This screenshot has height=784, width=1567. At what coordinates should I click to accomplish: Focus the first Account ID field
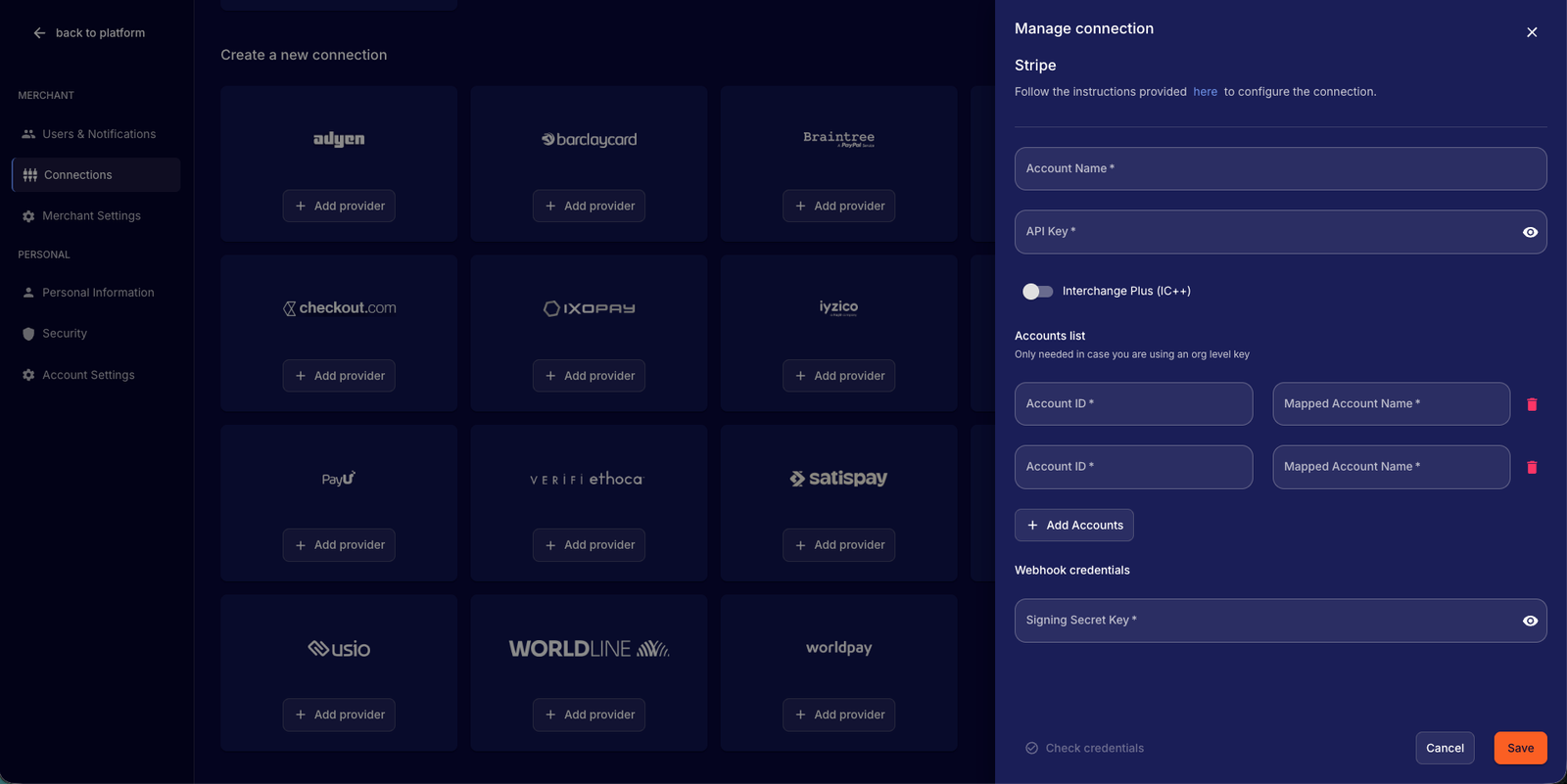1134,404
